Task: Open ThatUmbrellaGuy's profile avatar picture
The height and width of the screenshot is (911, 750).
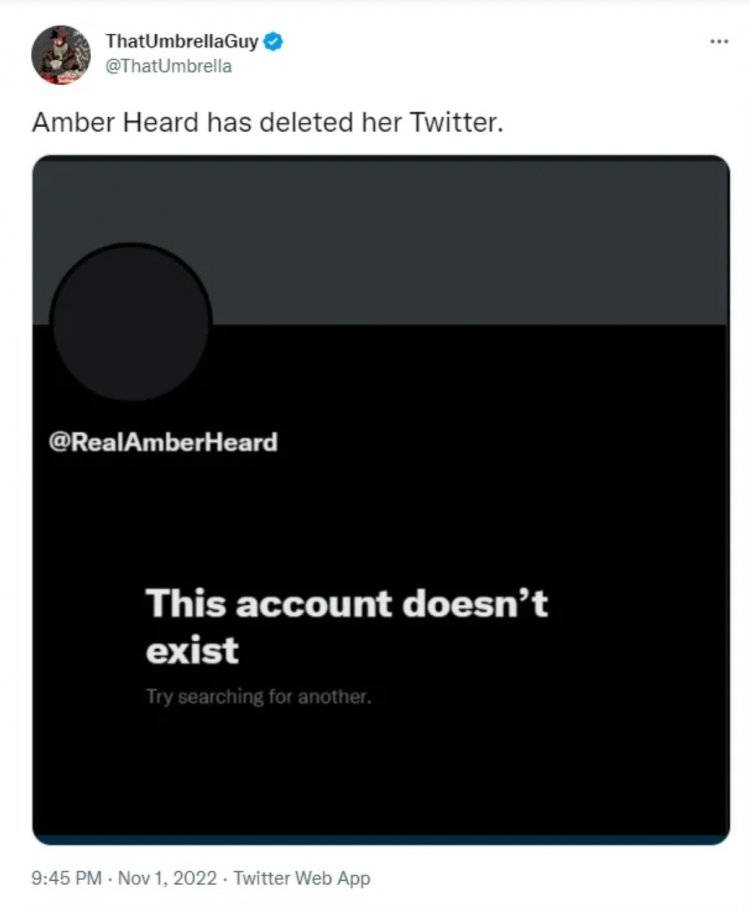Action: (61, 55)
